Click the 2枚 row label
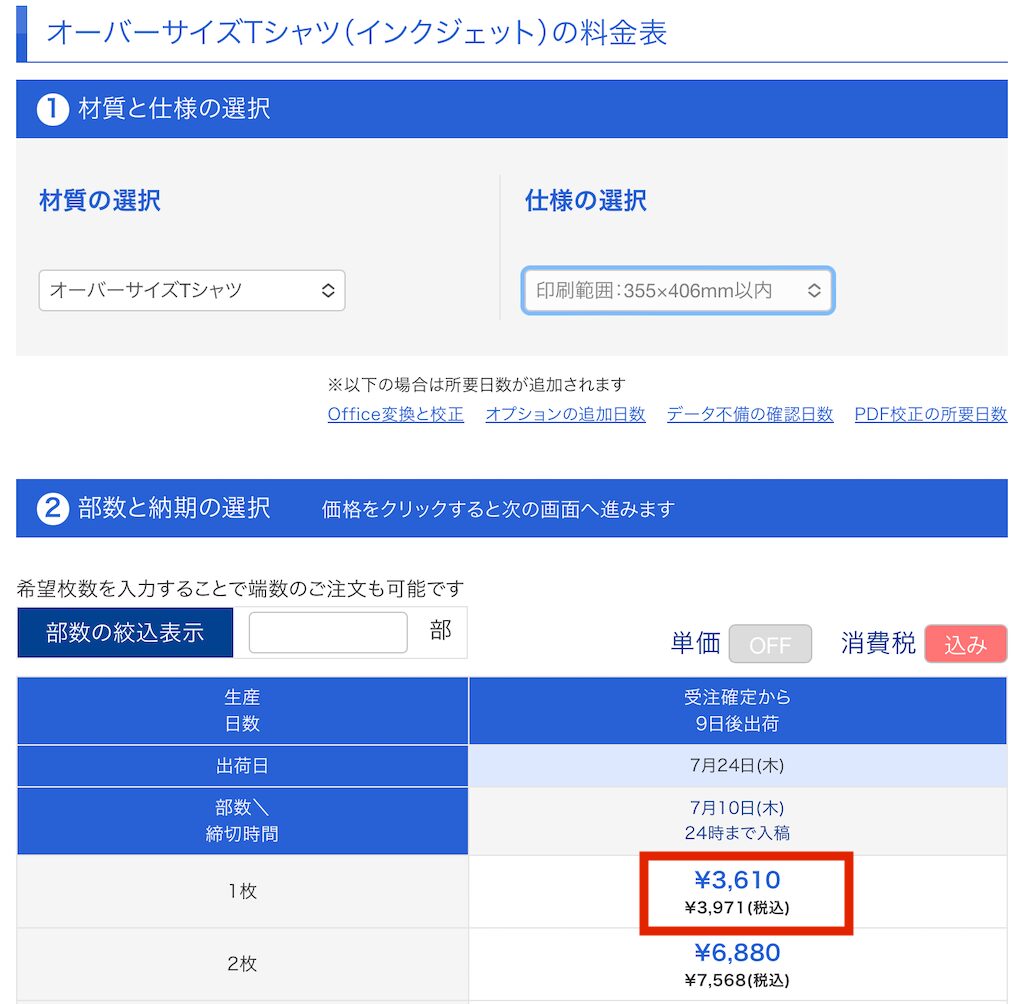 point(242,964)
